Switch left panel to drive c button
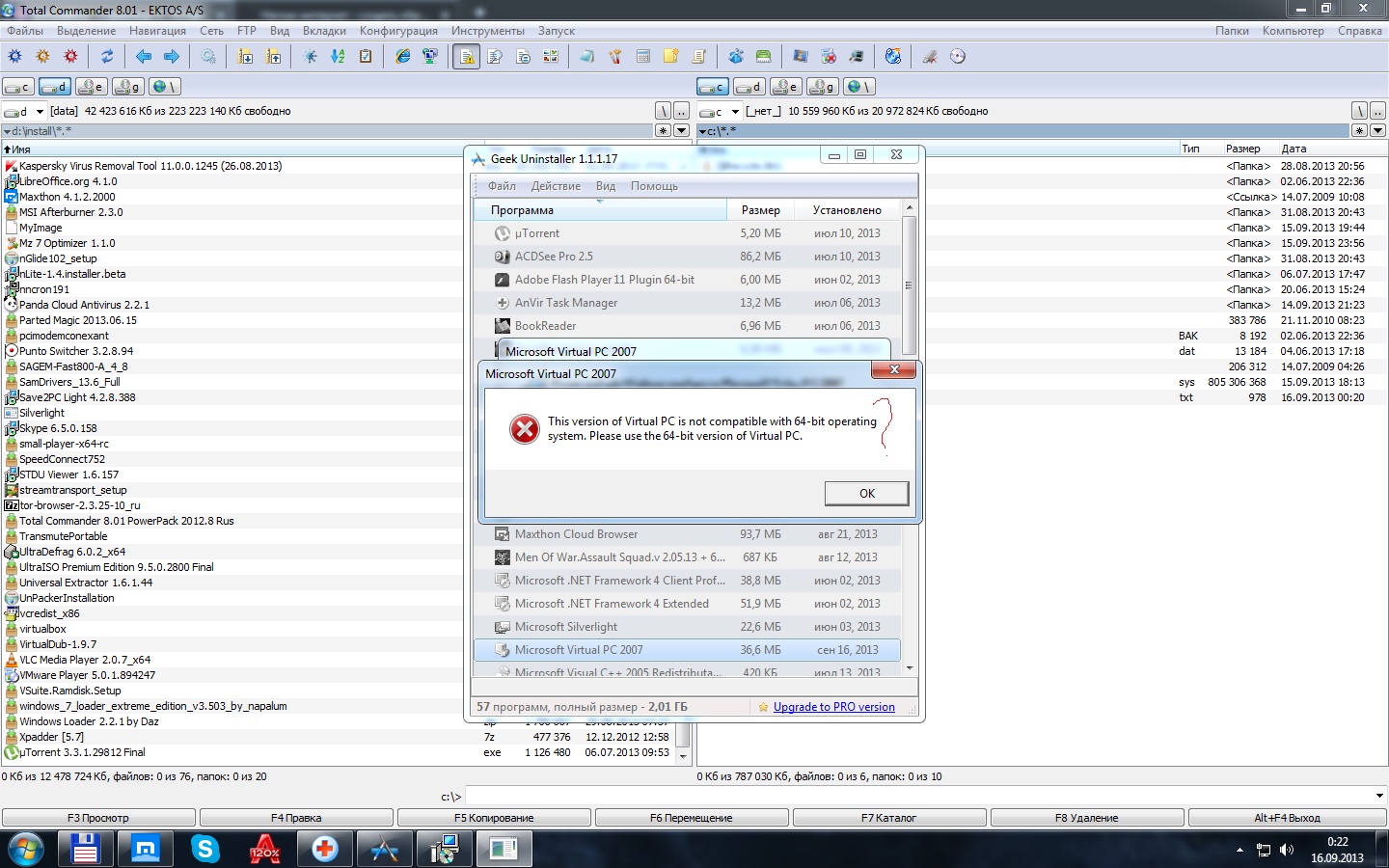This screenshot has height=868, width=1389. 18,87
